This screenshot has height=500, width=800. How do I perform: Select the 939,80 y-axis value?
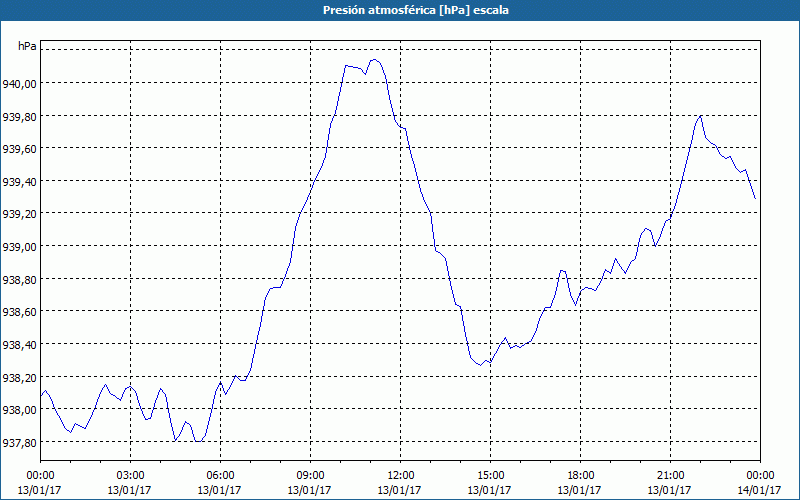(x=19, y=116)
